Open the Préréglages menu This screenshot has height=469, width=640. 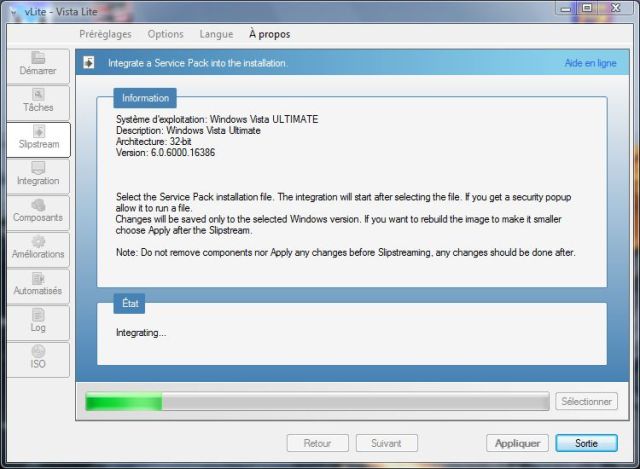(105, 34)
